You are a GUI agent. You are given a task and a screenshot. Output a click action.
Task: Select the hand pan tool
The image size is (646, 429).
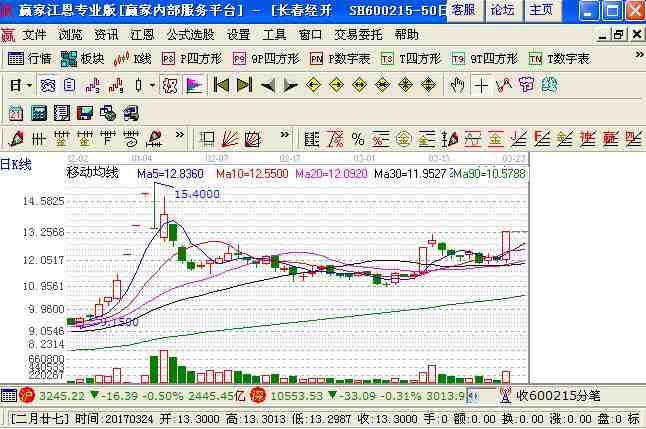tap(457, 85)
